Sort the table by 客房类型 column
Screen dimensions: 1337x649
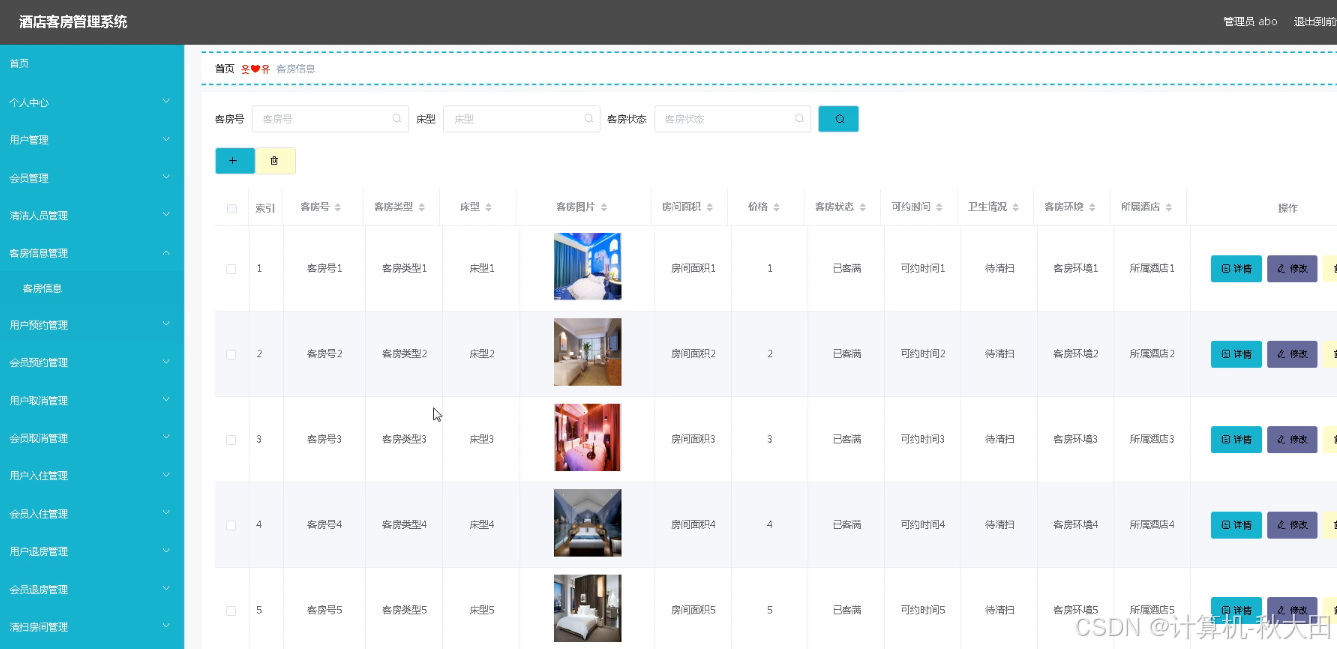click(420, 208)
